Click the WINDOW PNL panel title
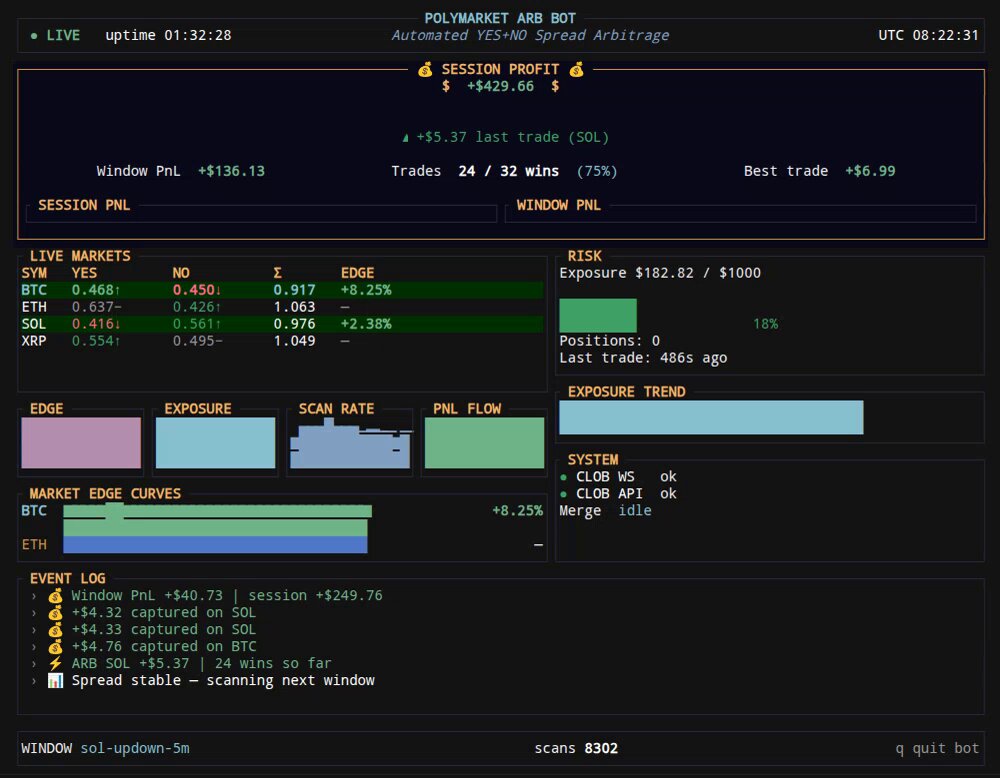This screenshot has height=778, width=1000. click(x=559, y=205)
